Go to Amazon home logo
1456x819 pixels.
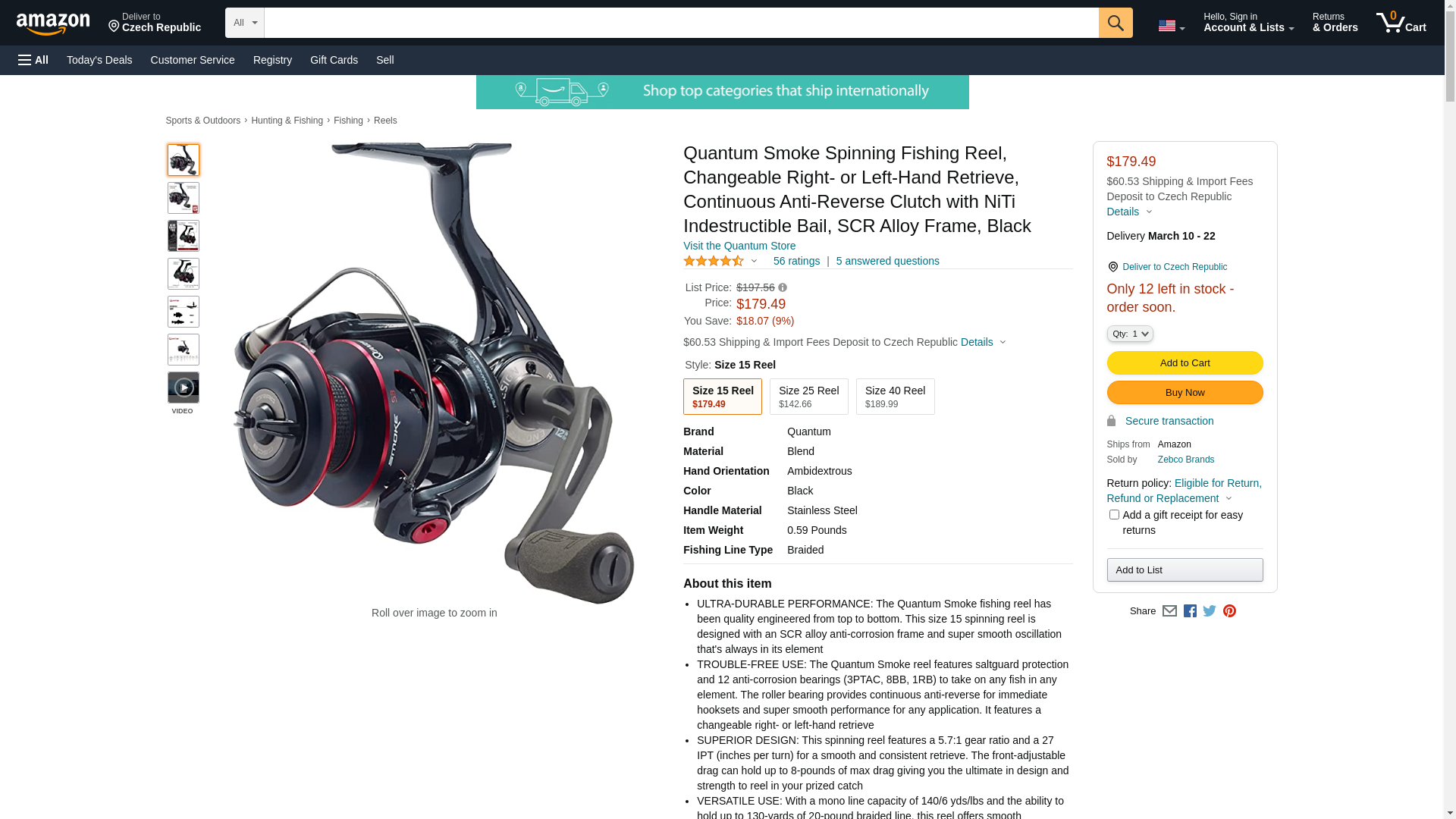pyautogui.click(x=53, y=24)
